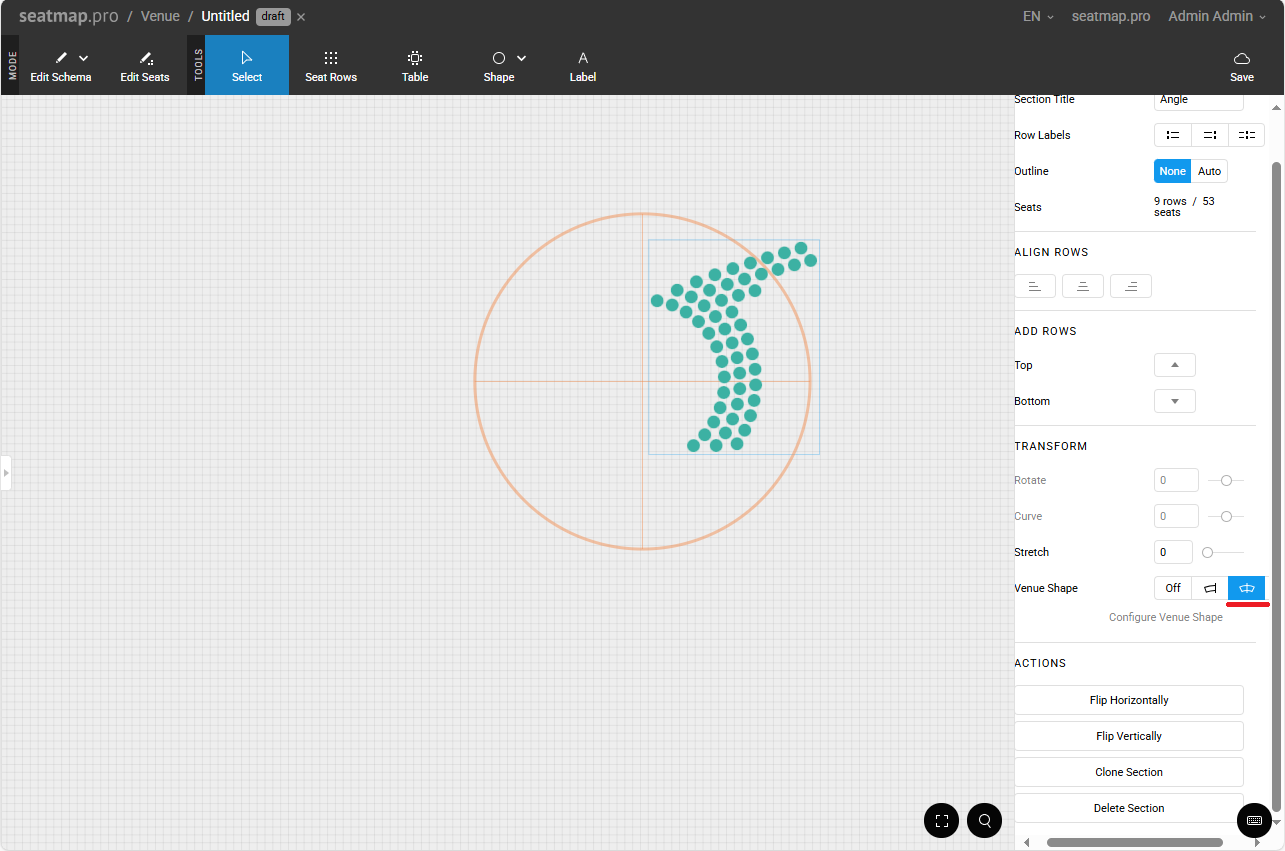Align rows to the center
This screenshot has height=851, width=1285.
click(x=1083, y=287)
